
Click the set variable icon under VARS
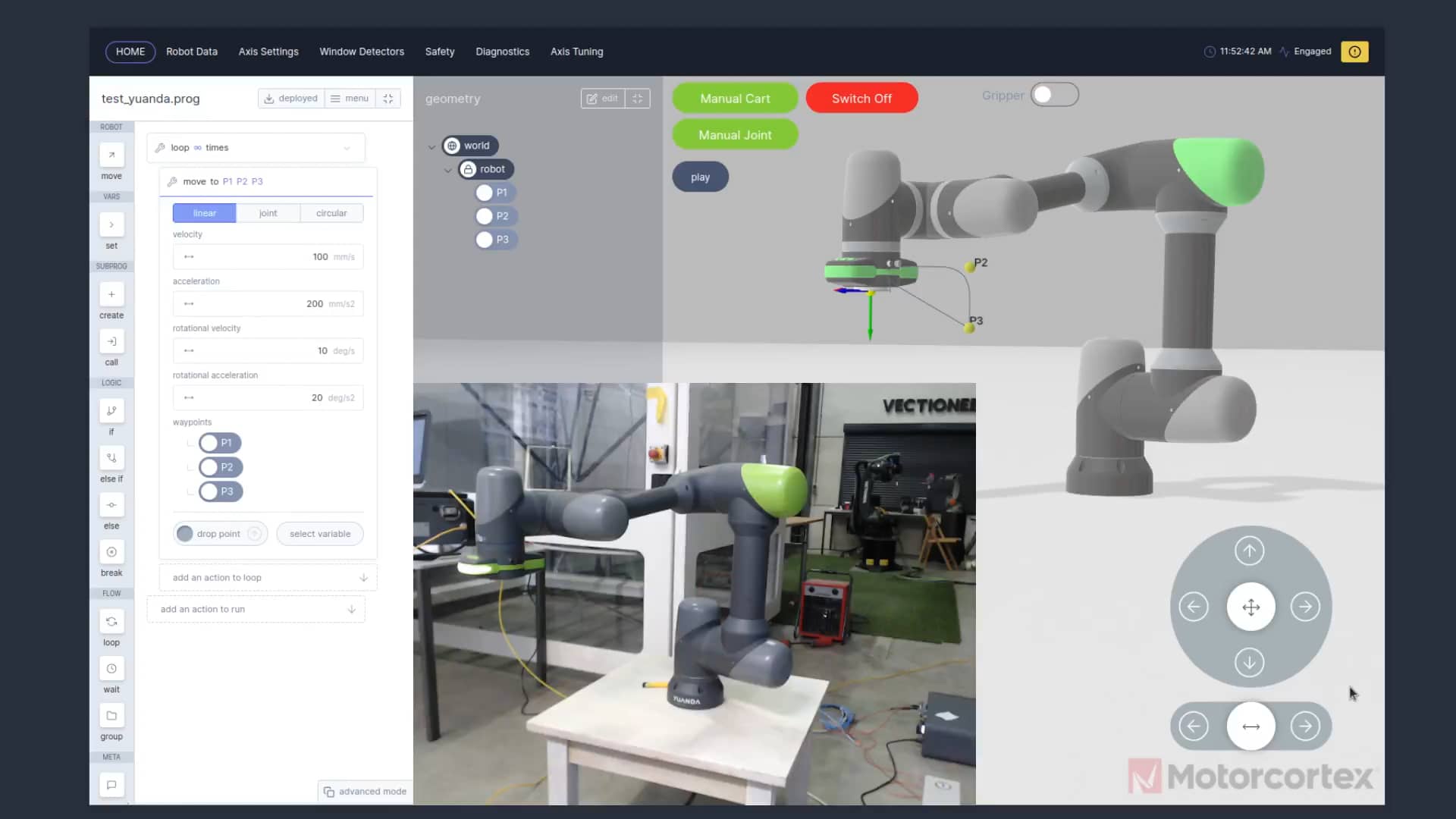tap(111, 224)
